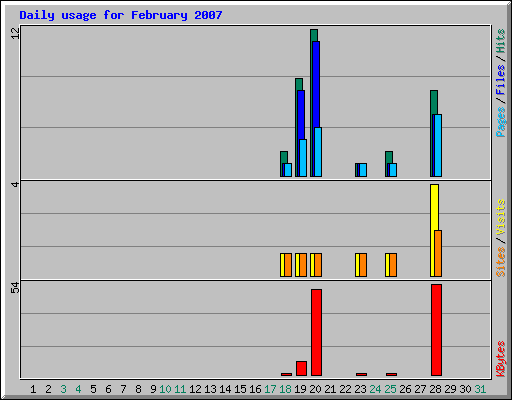Click day label 31 on x-axis
Screen dimensions: 512x400
(x=480, y=389)
